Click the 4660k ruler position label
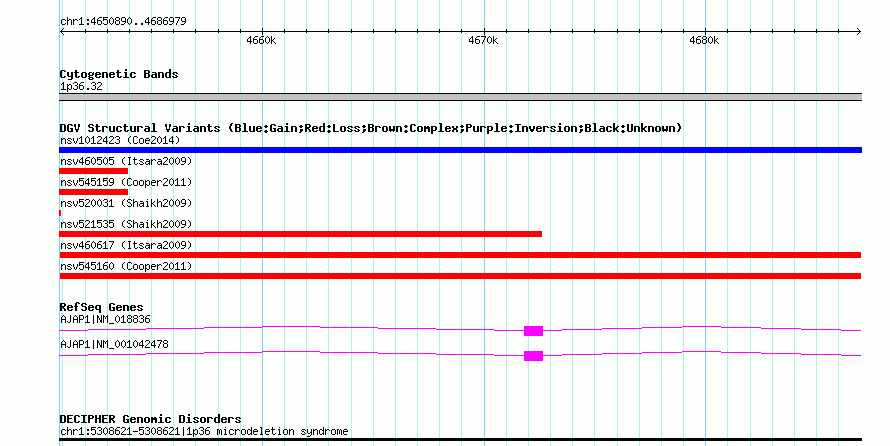Screen dimensions: 890x446 [261, 41]
